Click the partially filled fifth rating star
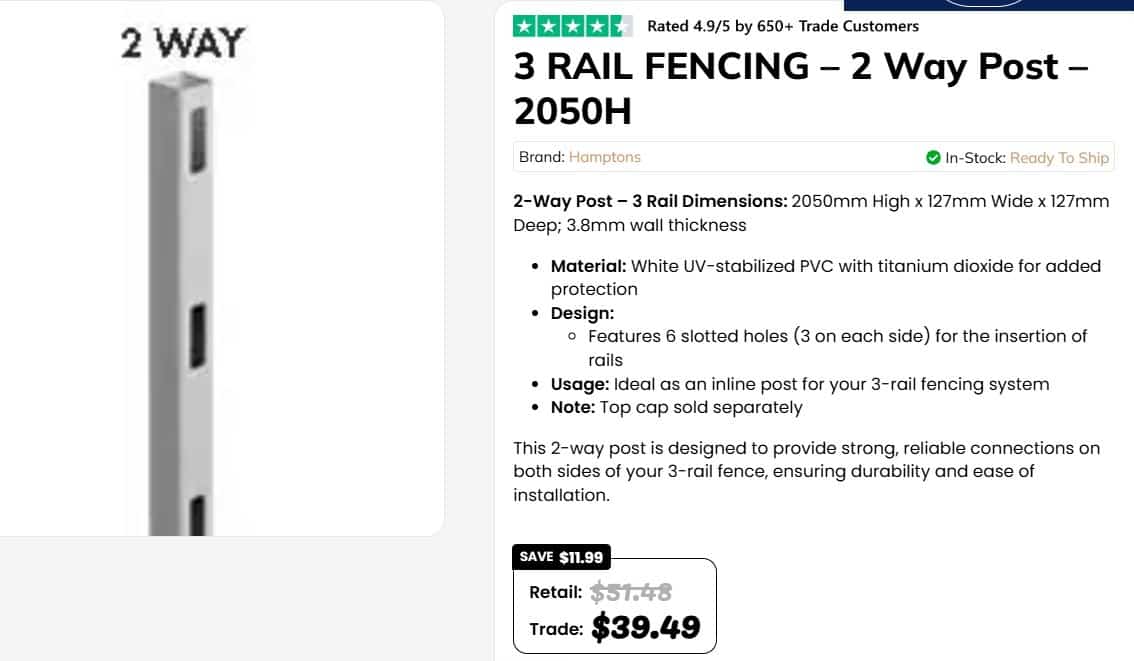 coord(621,26)
